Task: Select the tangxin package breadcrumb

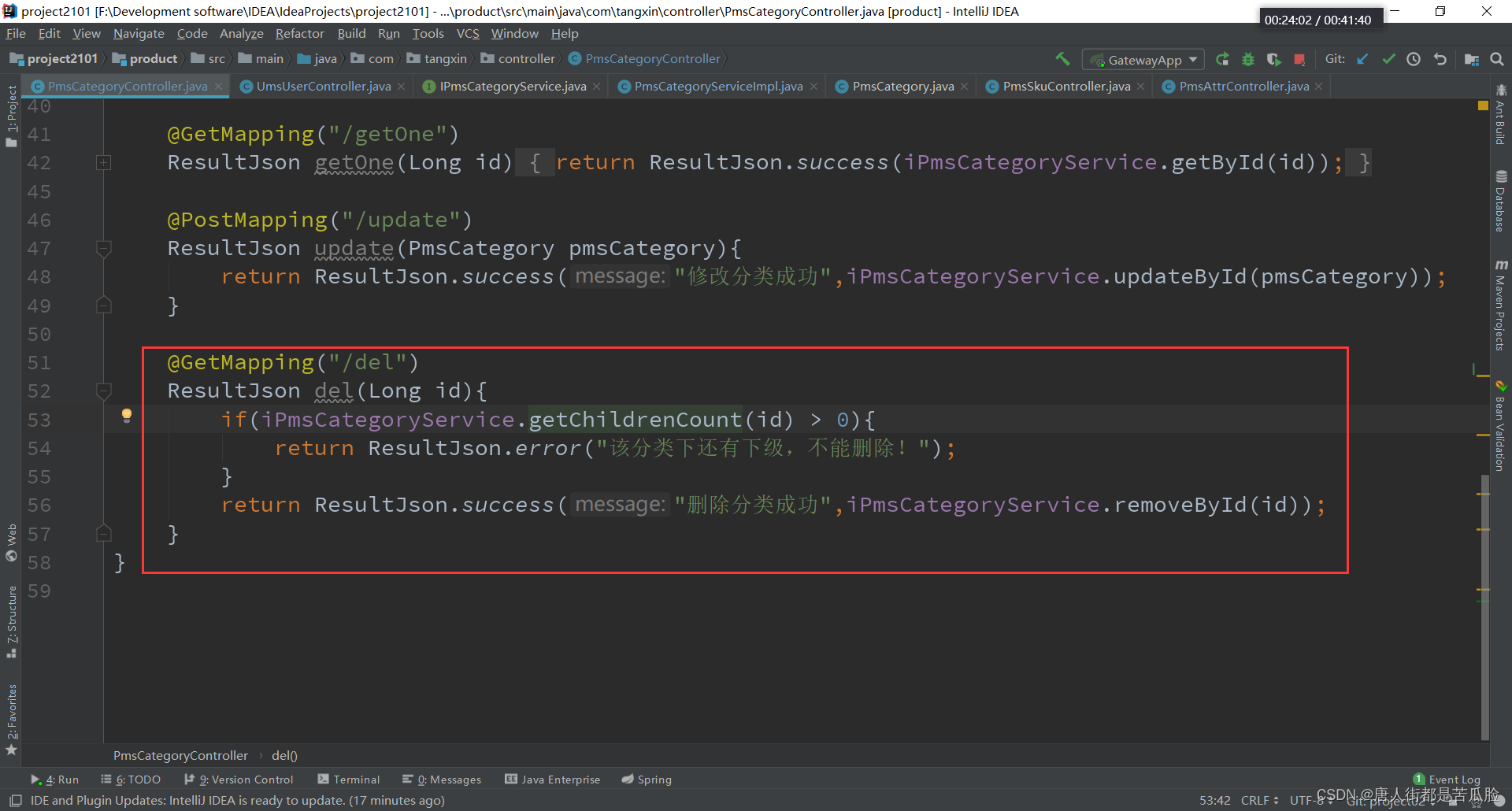Action: click(437, 59)
